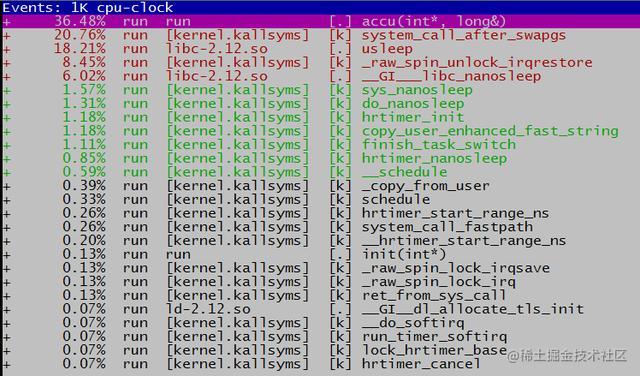This screenshot has height=376, width=640.
Task: Click the 0.85% overhead value
Action: pyautogui.click(x=84, y=158)
